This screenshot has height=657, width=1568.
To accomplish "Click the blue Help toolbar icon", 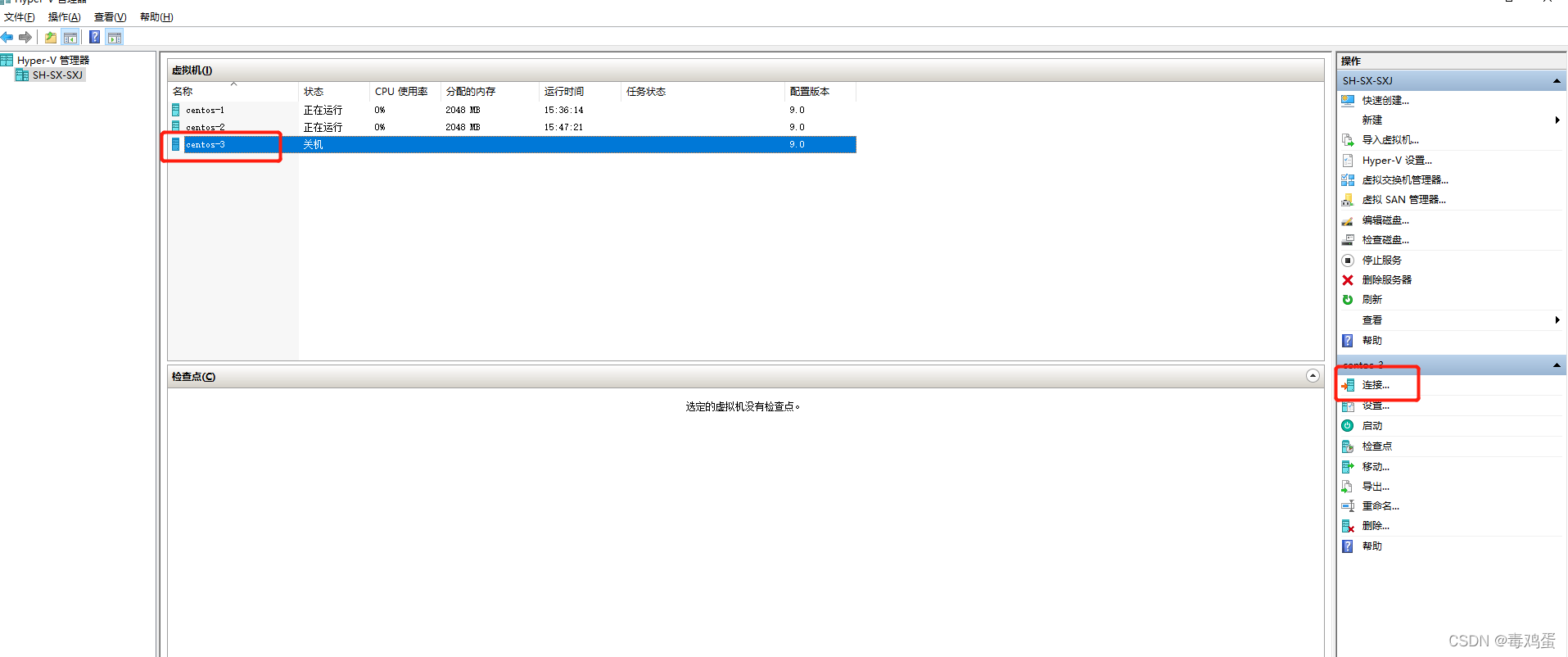I will (95, 37).
